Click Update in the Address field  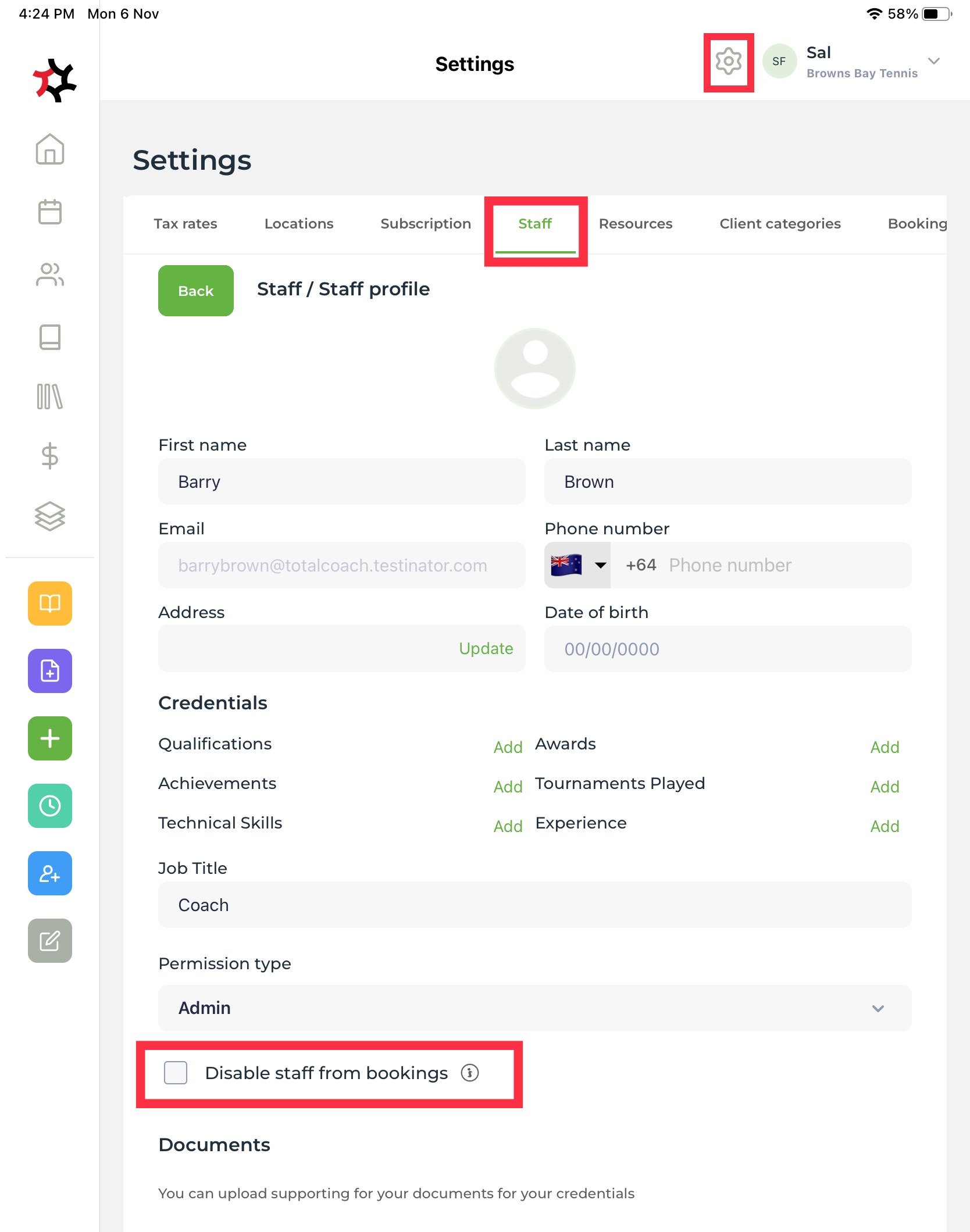(486, 648)
